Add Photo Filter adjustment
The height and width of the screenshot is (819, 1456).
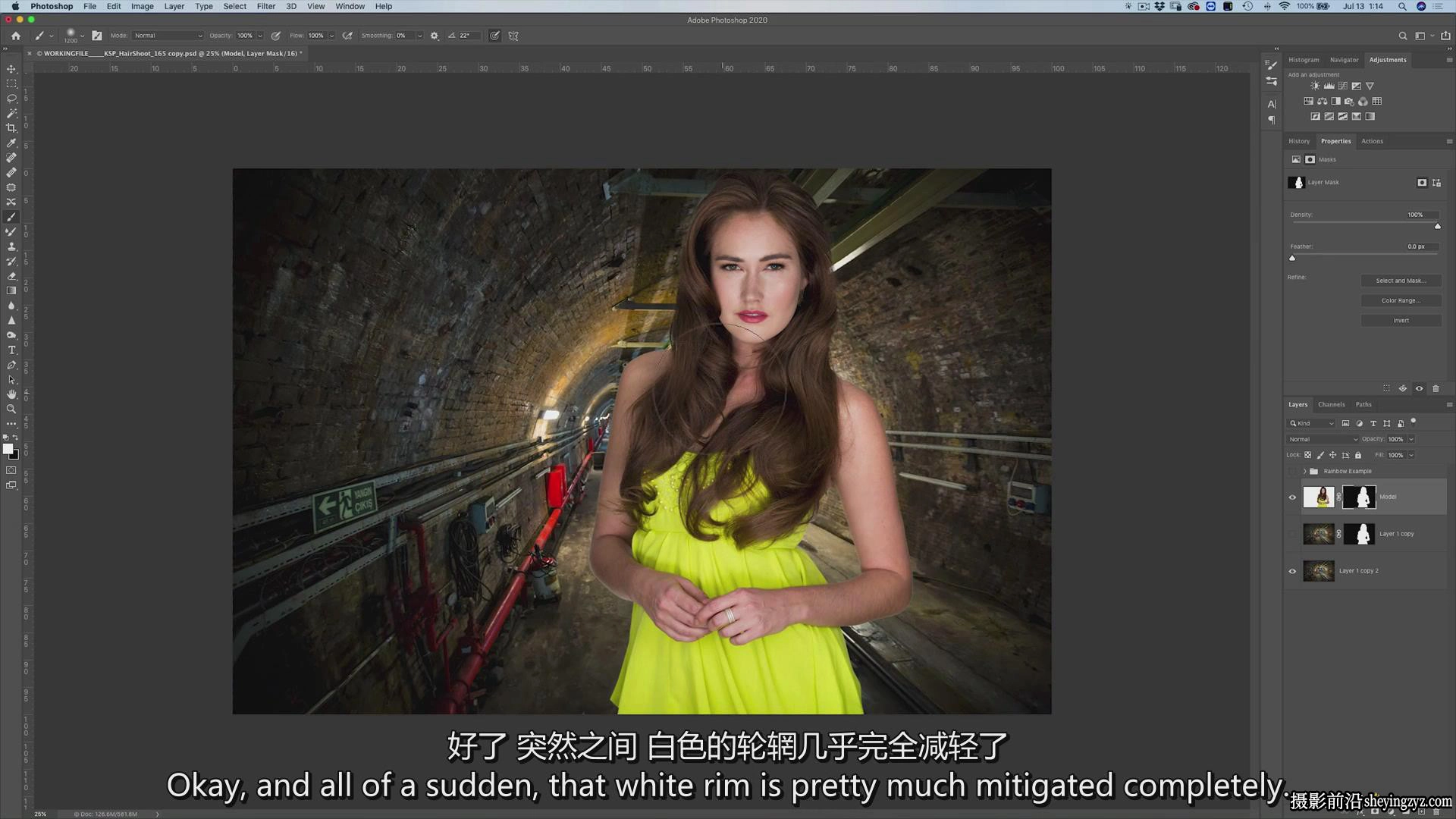pos(1349,101)
